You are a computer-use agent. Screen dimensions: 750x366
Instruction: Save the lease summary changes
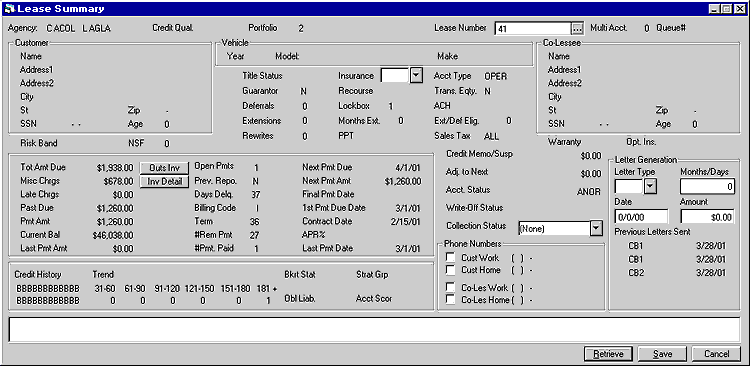[x=662, y=354]
